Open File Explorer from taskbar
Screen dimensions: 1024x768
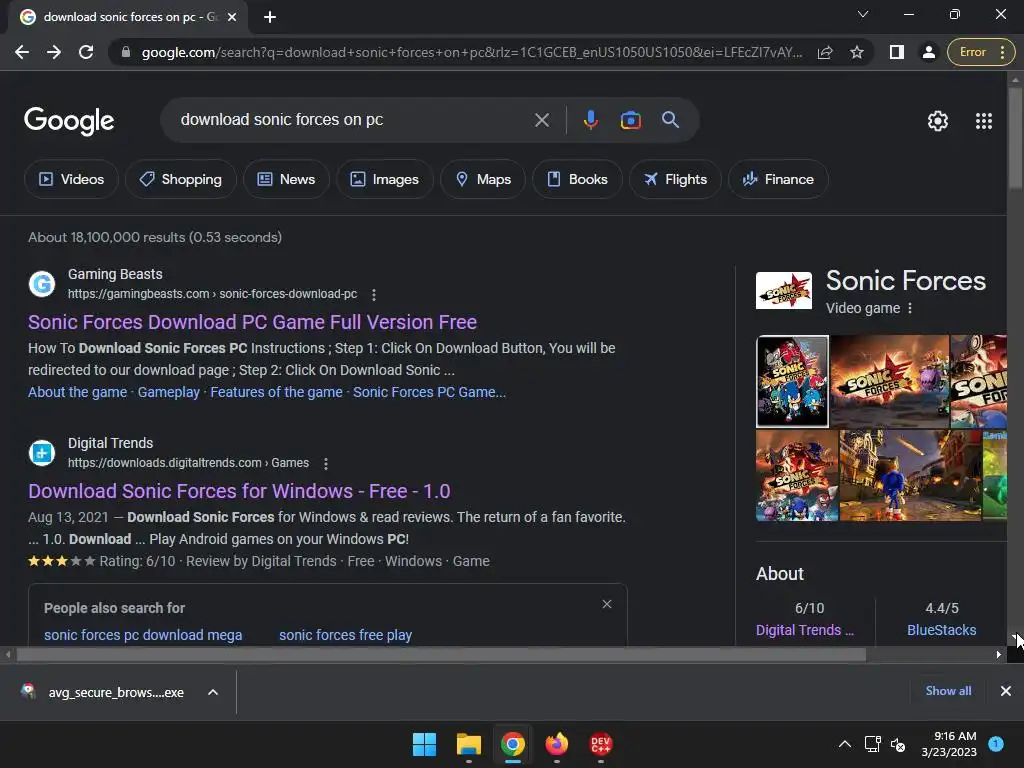click(x=469, y=744)
